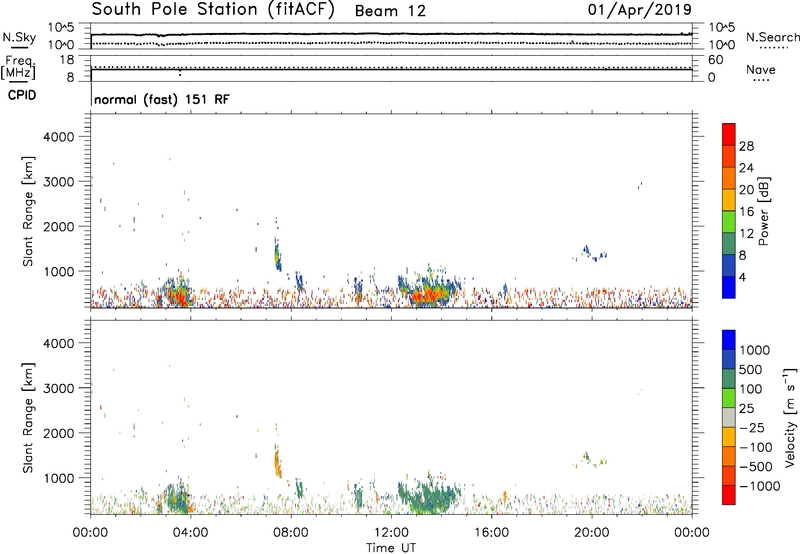Click the -500 velocity colorbar label
This screenshot has height=554, width=800.
tap(756, 467)
